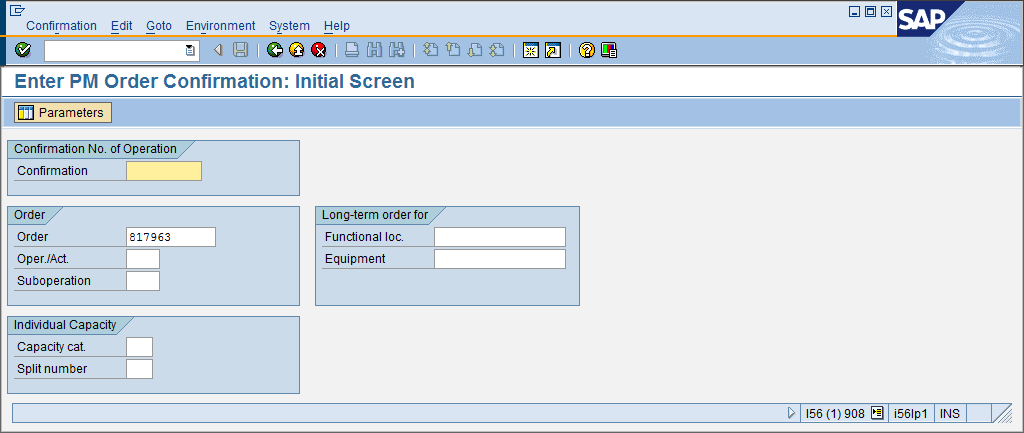Click the Equipment input field

[500, 259]
